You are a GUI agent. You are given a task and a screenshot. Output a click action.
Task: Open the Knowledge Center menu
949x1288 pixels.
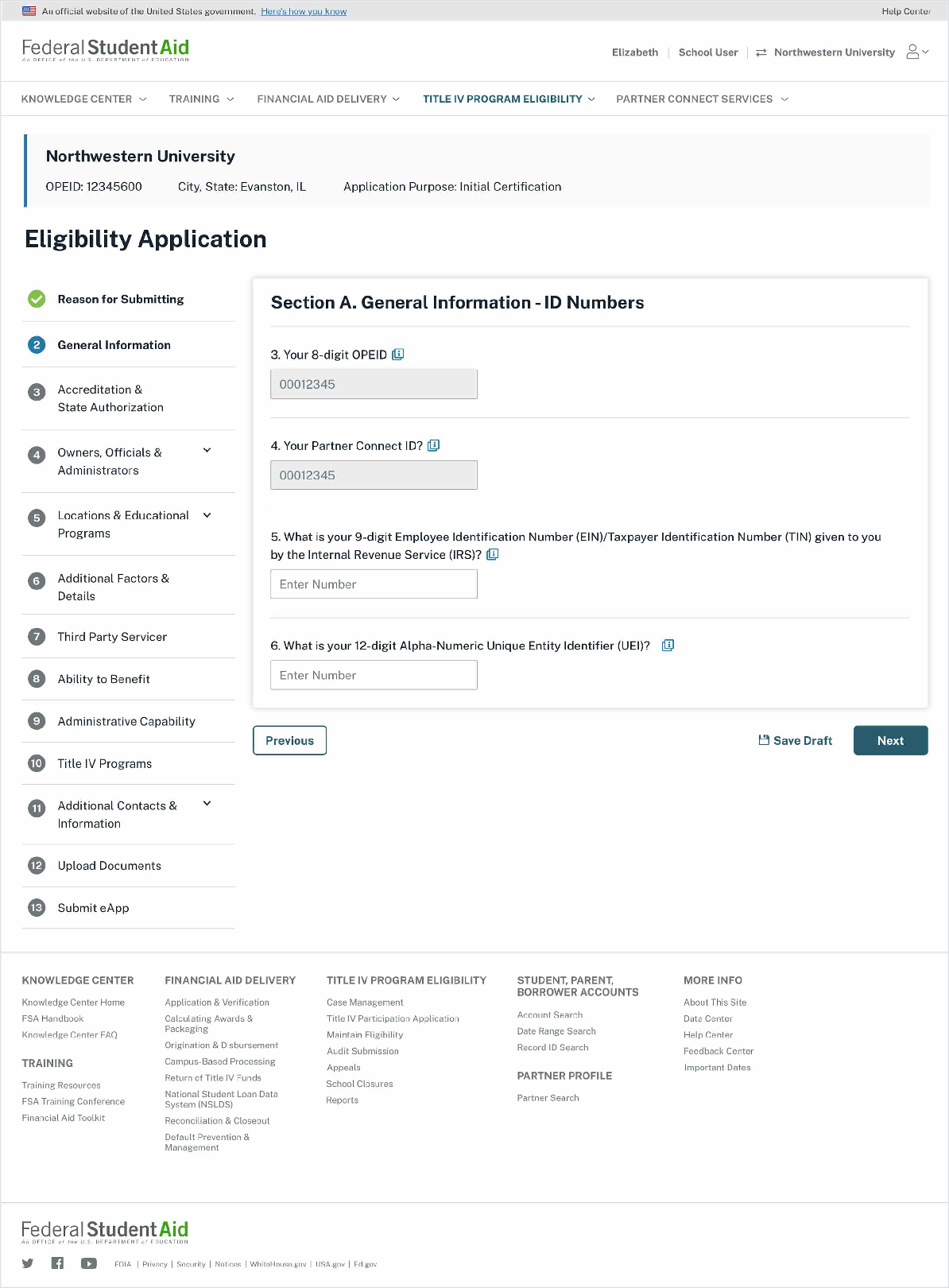coord(83,99)
